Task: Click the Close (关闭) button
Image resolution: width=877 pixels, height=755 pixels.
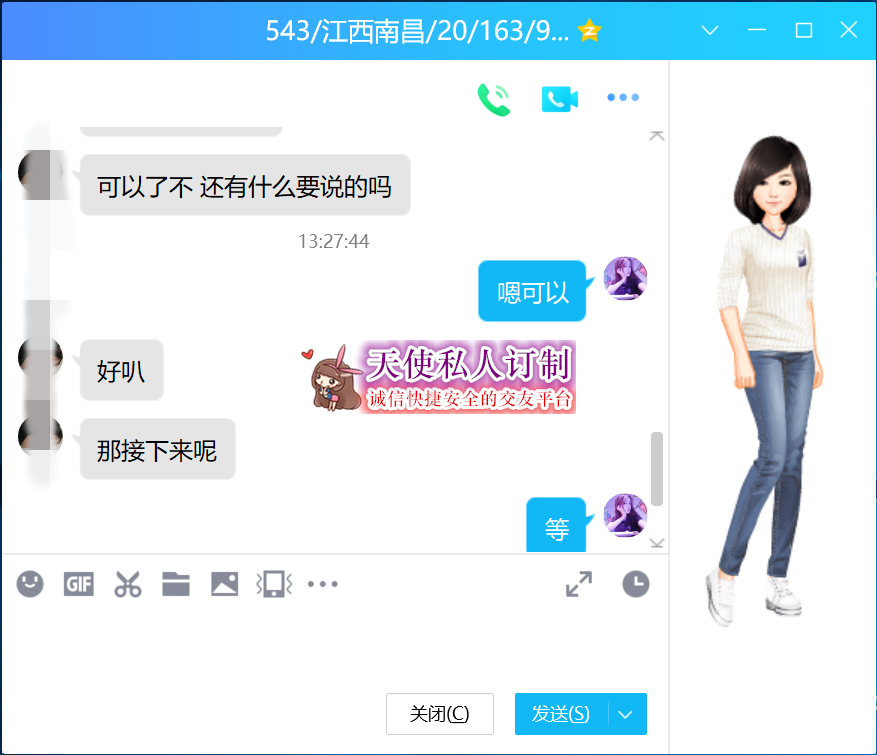Action: pyautogui.click(x=440, y=714)
